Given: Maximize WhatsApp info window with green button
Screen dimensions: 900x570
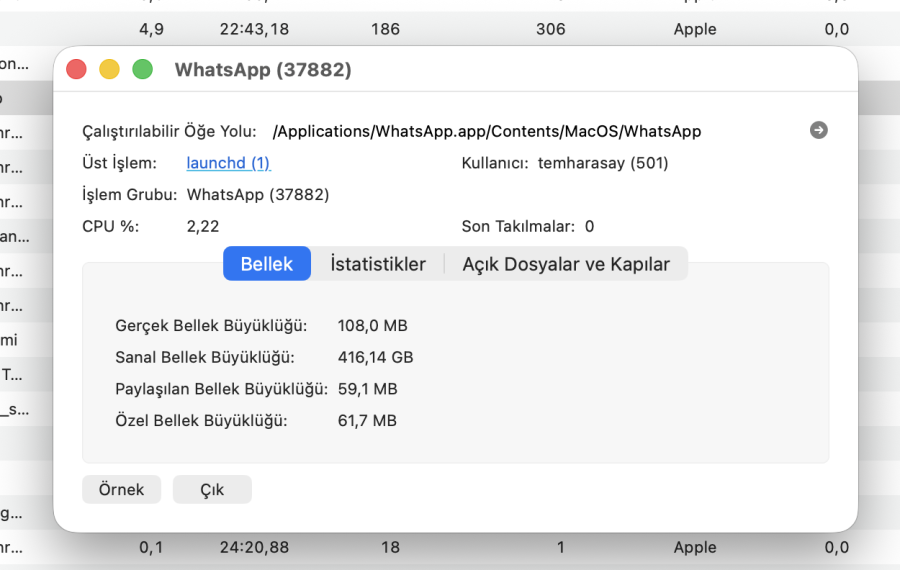Looking at the screenshot, I should [143, 69].
